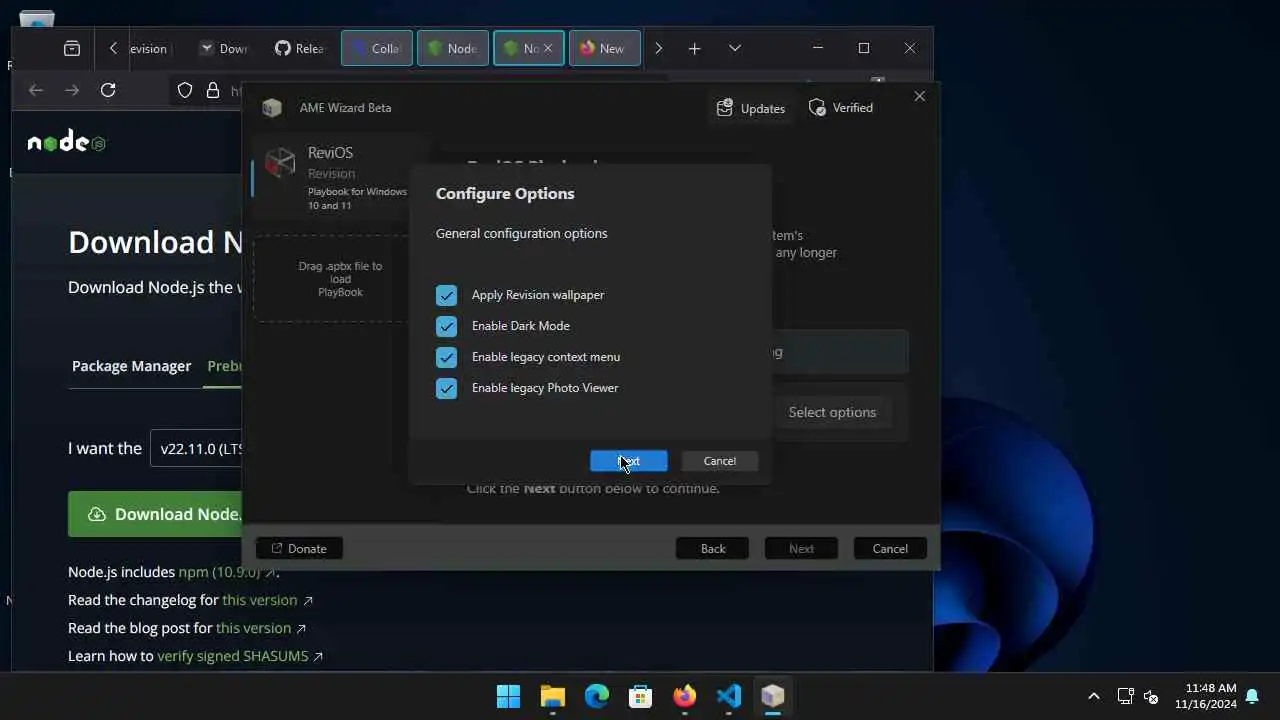1280x720 pixels.
Task: Click the site padlock icon
Action: click(x=212, y=90)
